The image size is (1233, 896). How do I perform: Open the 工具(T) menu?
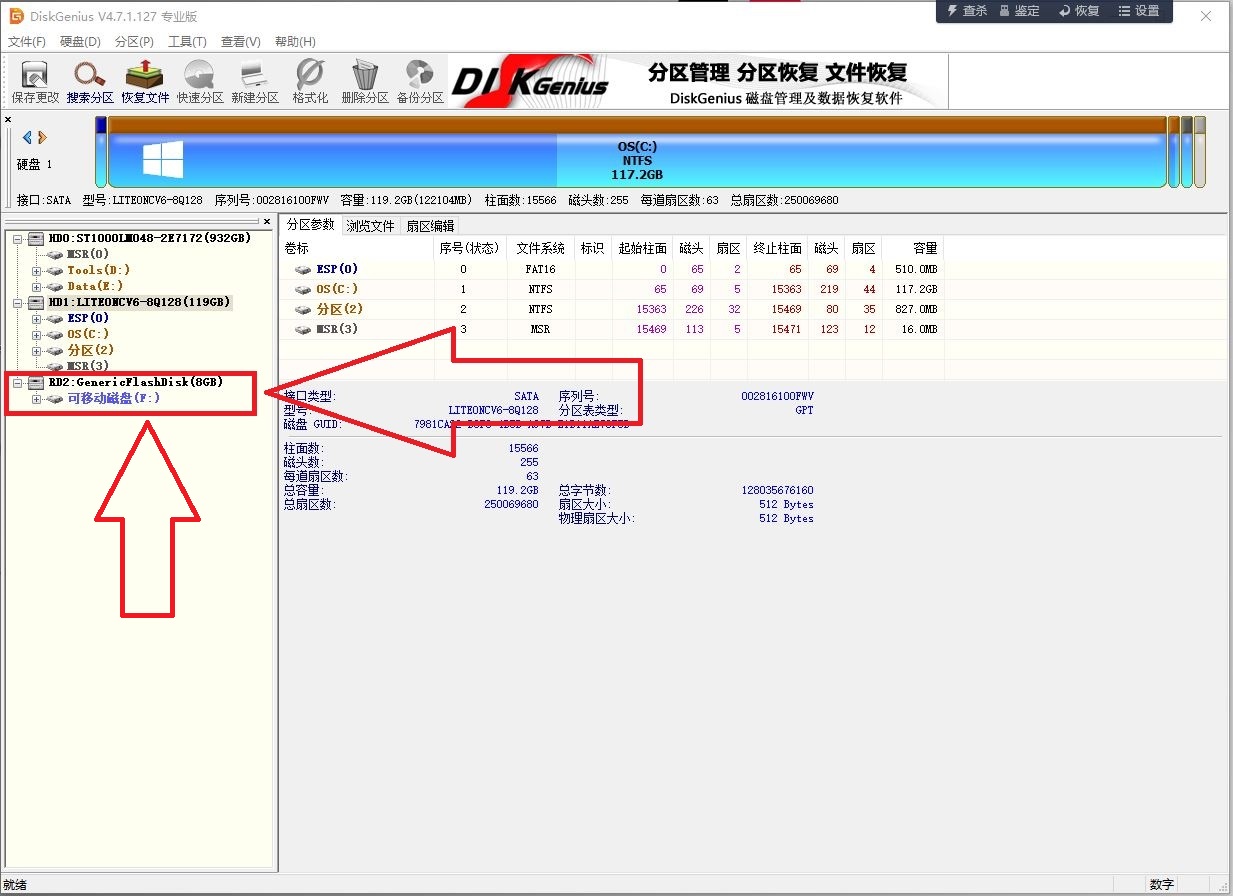187,41
